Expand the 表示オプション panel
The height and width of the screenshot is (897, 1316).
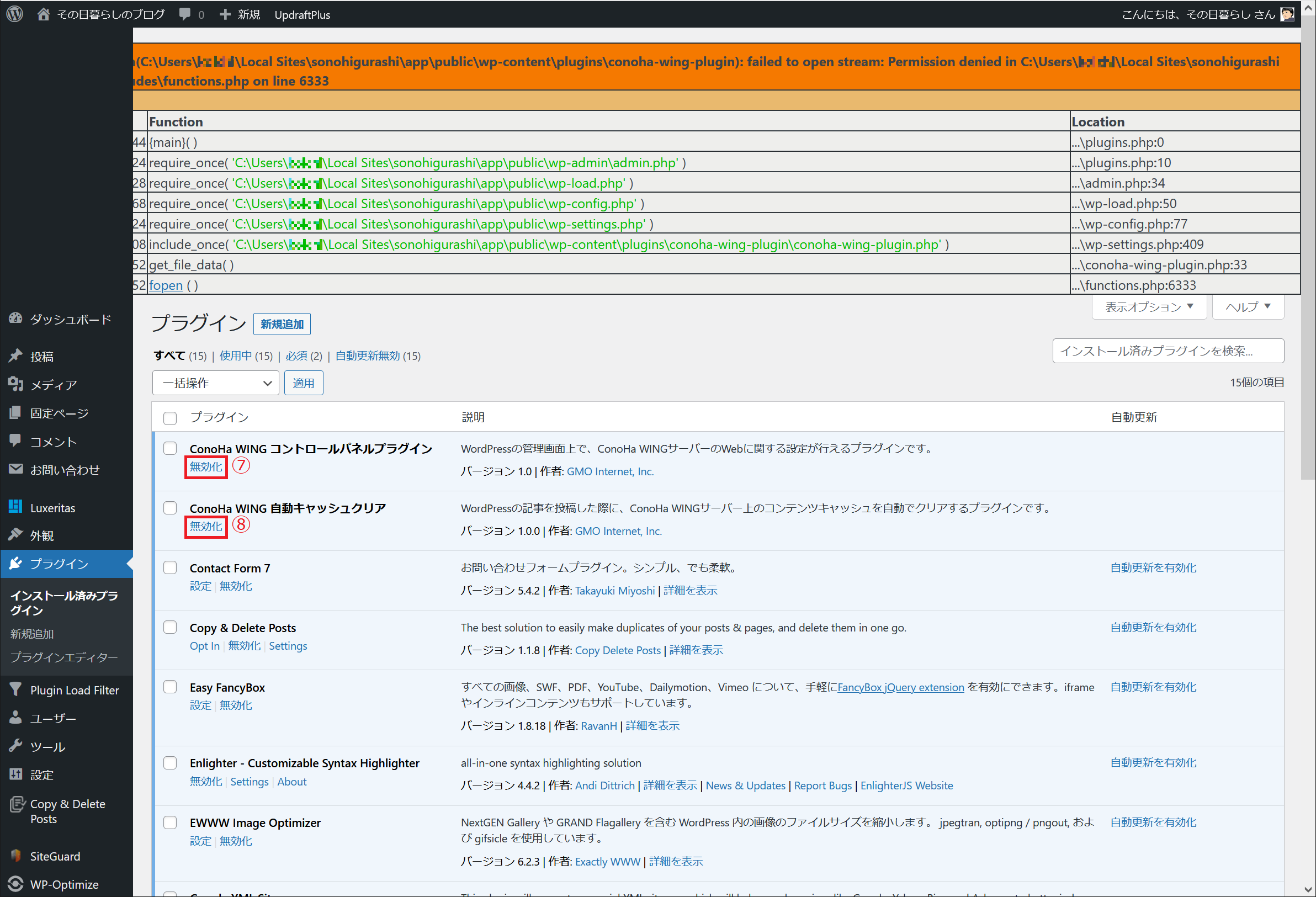coord(1149,307)
